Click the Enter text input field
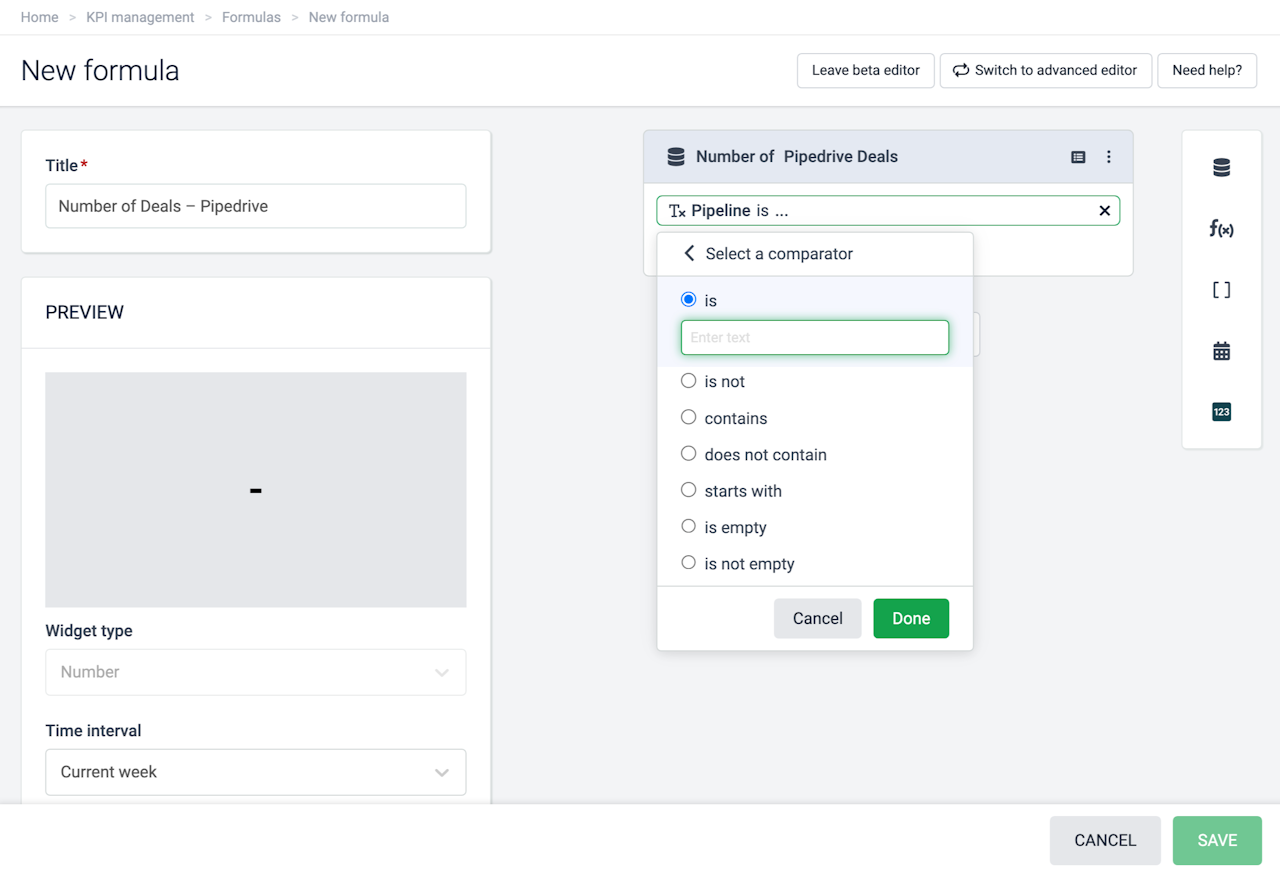1280x877 pixels. point(814,338)
